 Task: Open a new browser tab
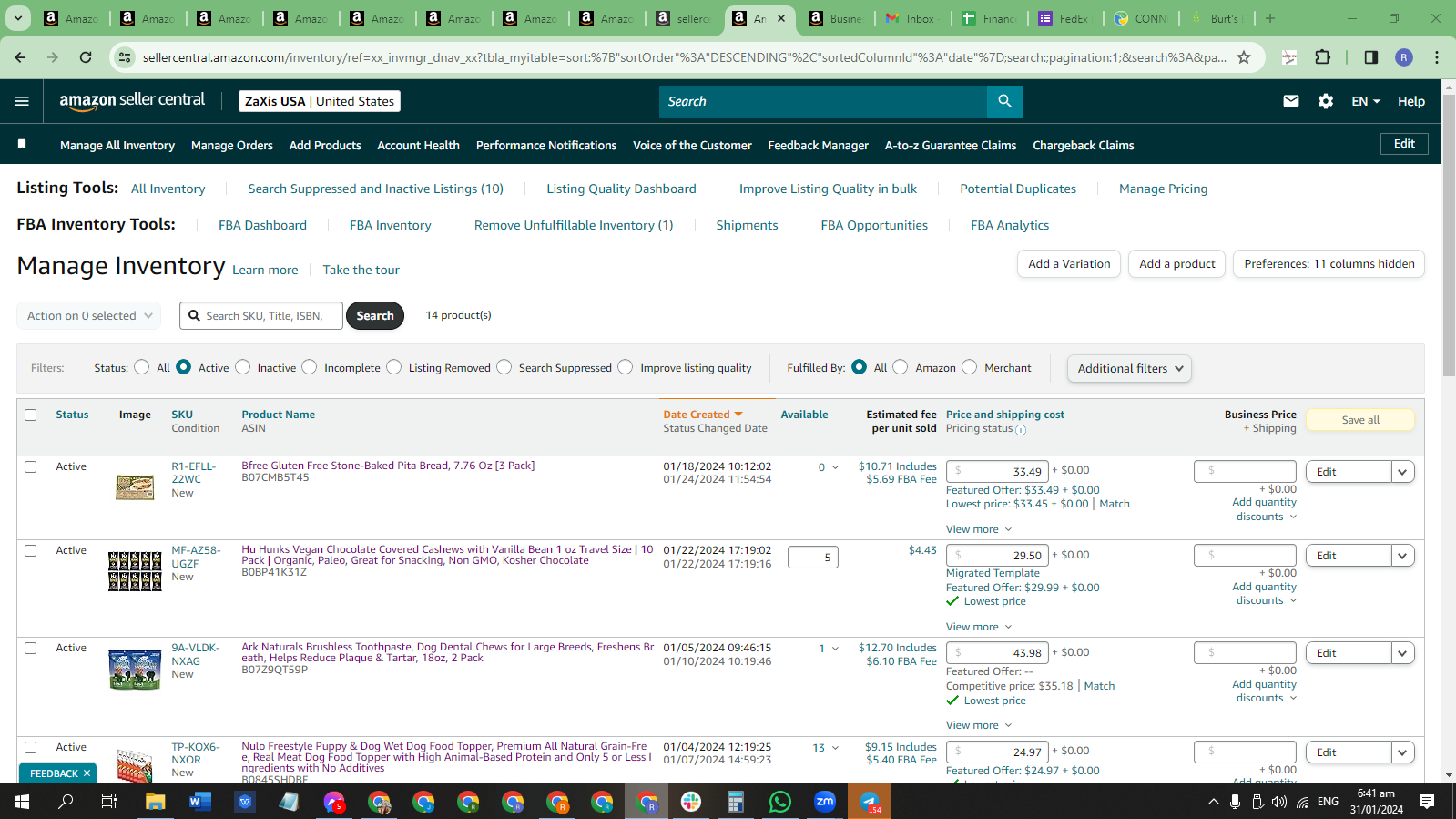coord(1270,18)
